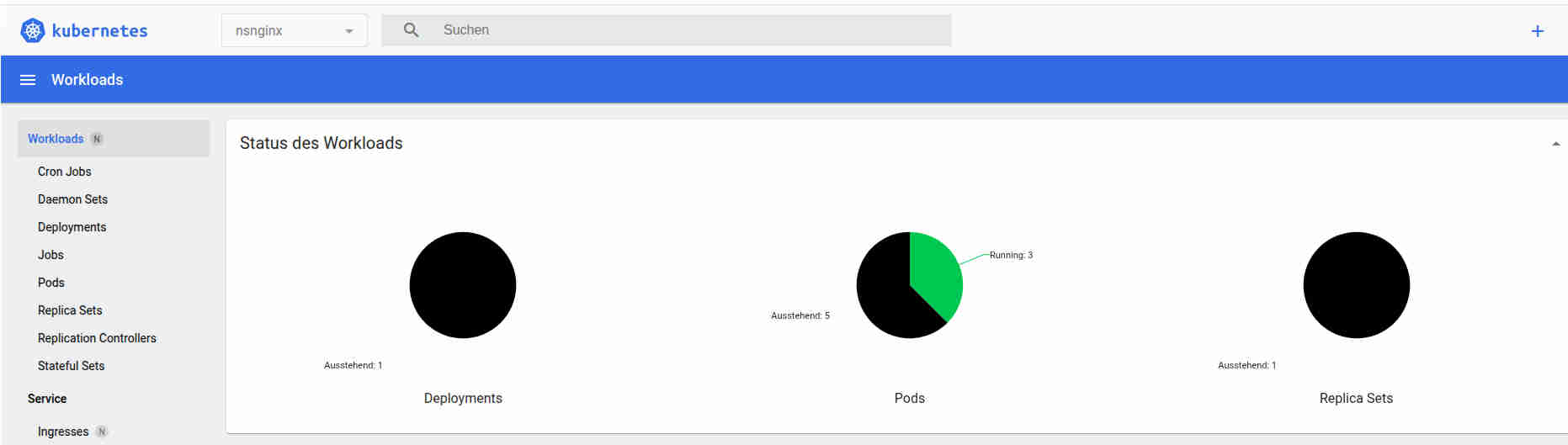The width and height of the screenshot is (1568, 445).
Task: Open Jobs in the sidebar
Action: point(50,255)
